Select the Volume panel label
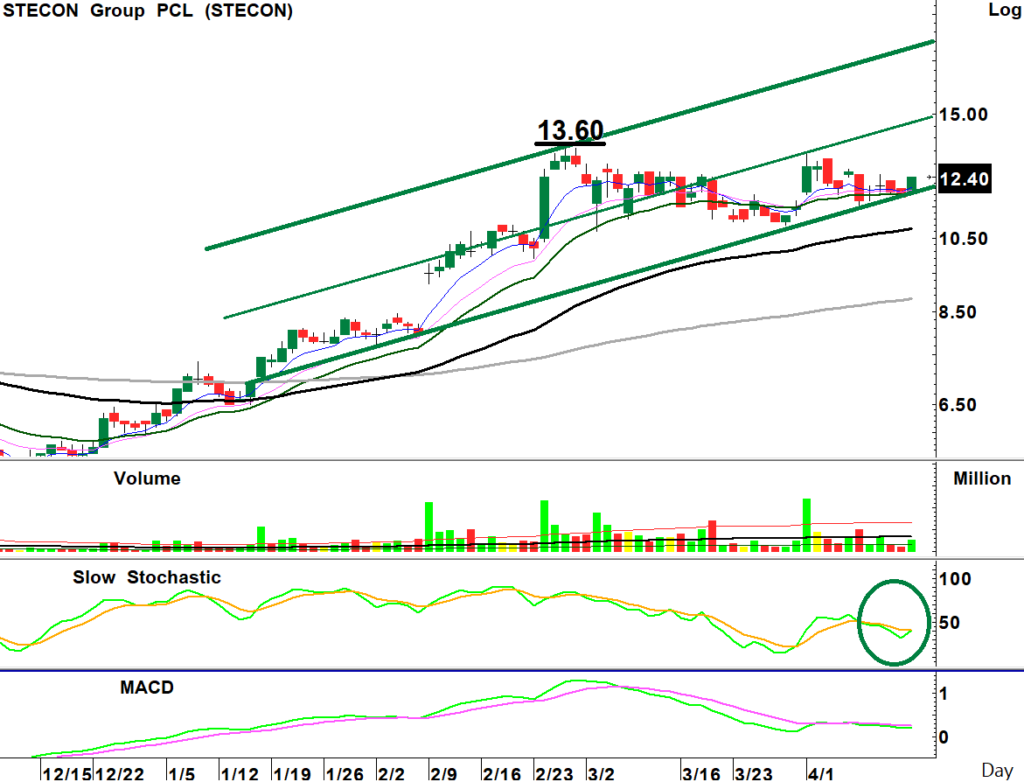The width and height of the screenshot is (1024, 782). tap(147, 479)
